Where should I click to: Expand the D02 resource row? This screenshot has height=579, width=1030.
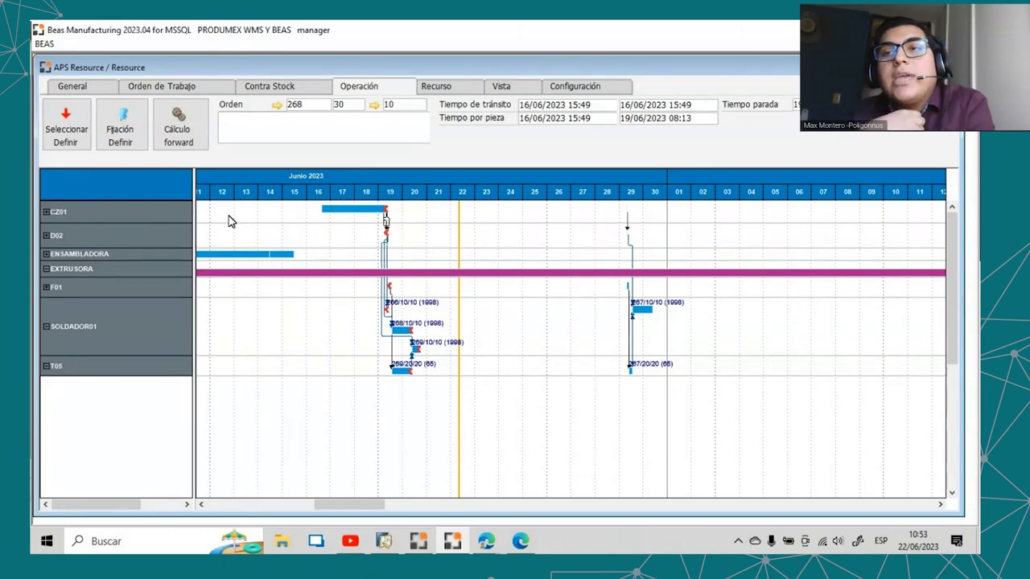tap(46, 236)
